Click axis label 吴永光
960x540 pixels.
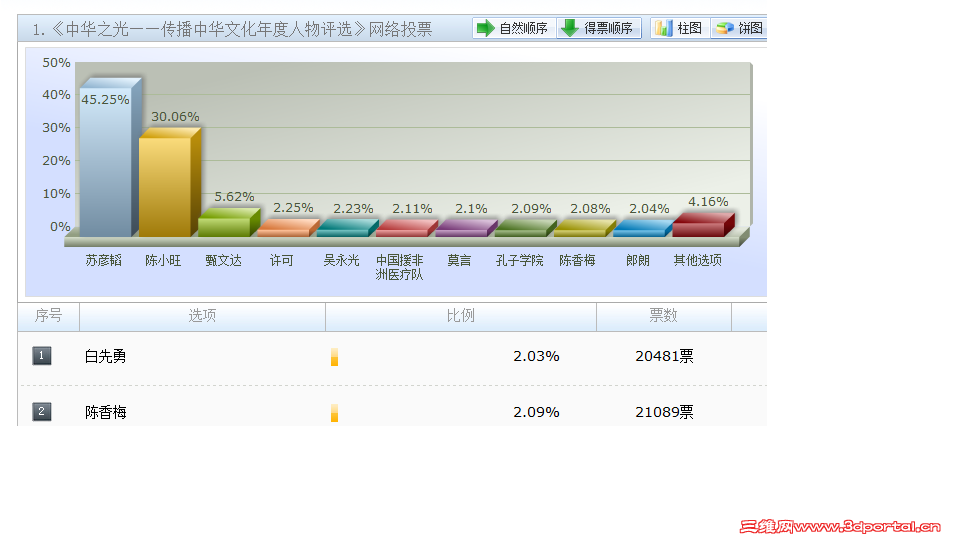341,260
